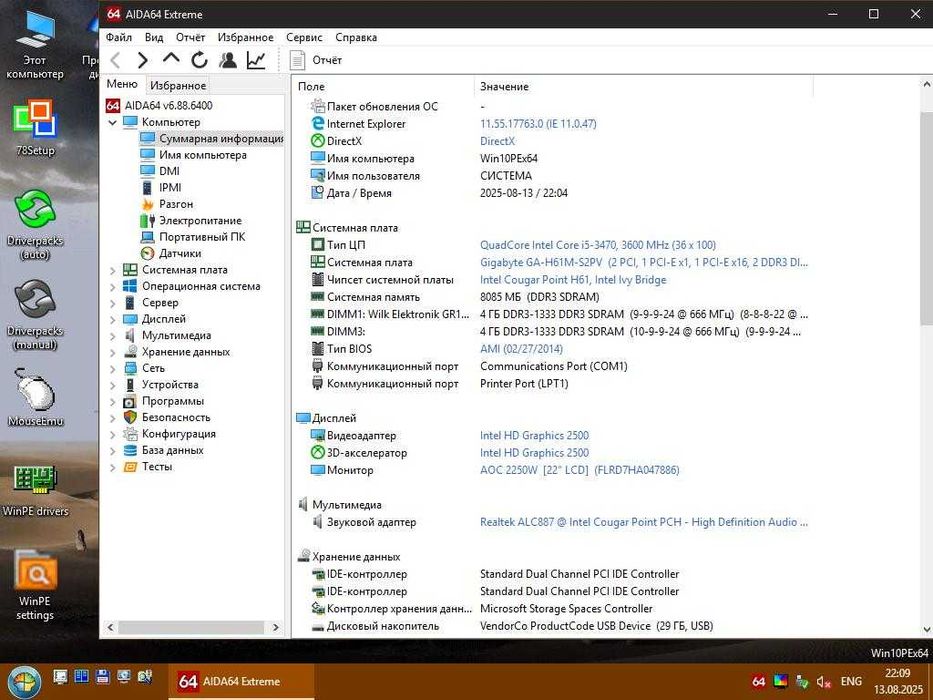
Task: Select the IPMI tree item
Action: point(161,188)
